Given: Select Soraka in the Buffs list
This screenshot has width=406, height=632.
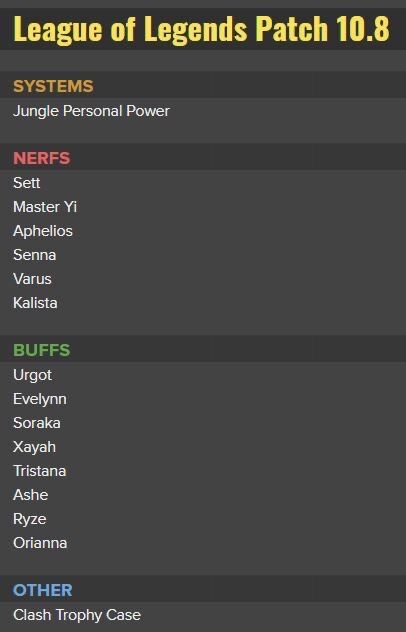Looking at the screenshot, I should (x=37, y=423).
